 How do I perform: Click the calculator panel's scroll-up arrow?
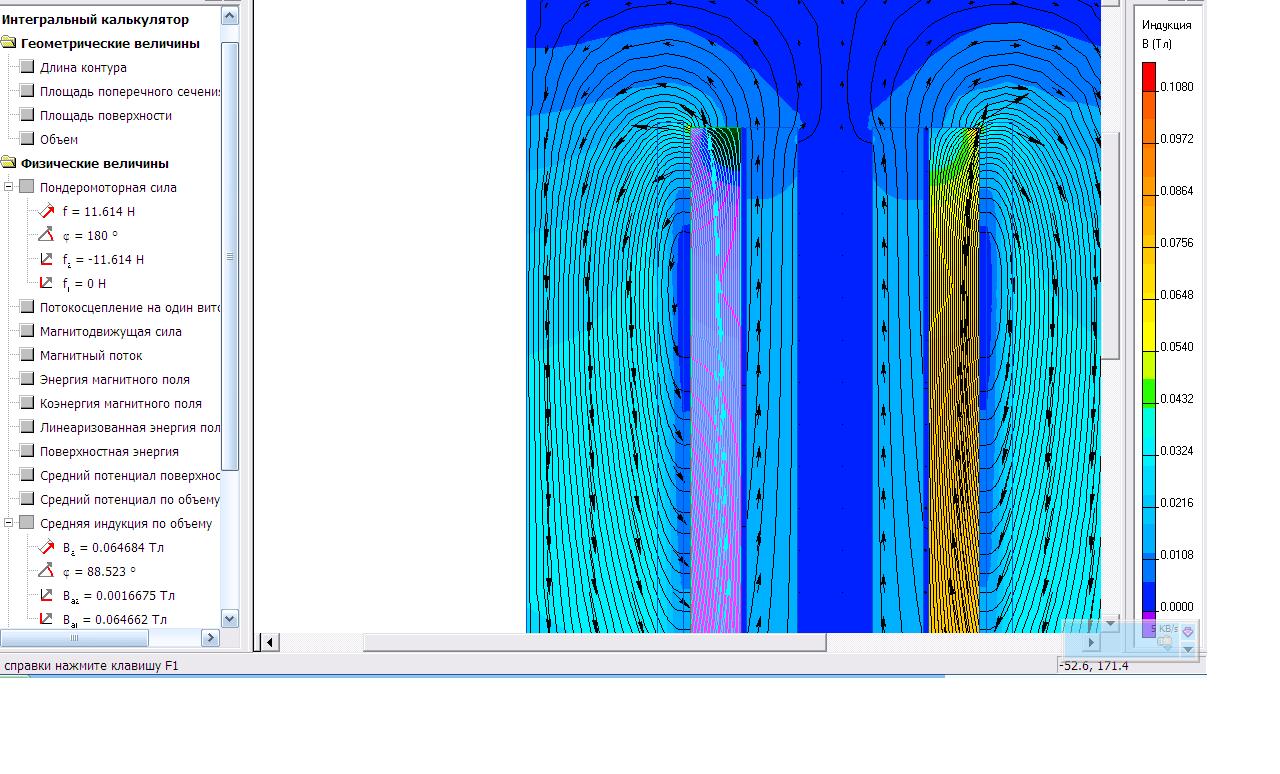(229, 15)
